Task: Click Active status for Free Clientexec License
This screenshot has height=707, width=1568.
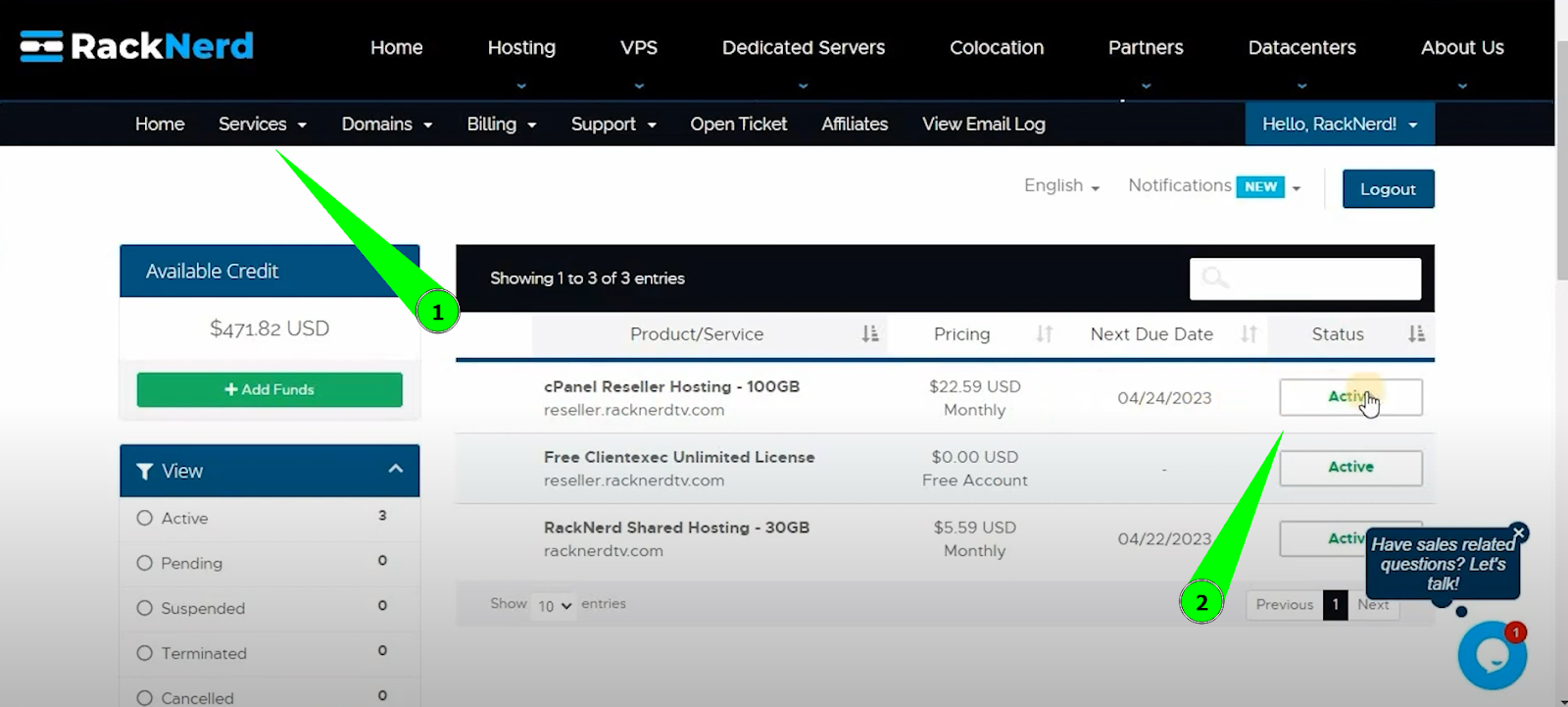Action: pyautogui.click(x=1350, y=468)
